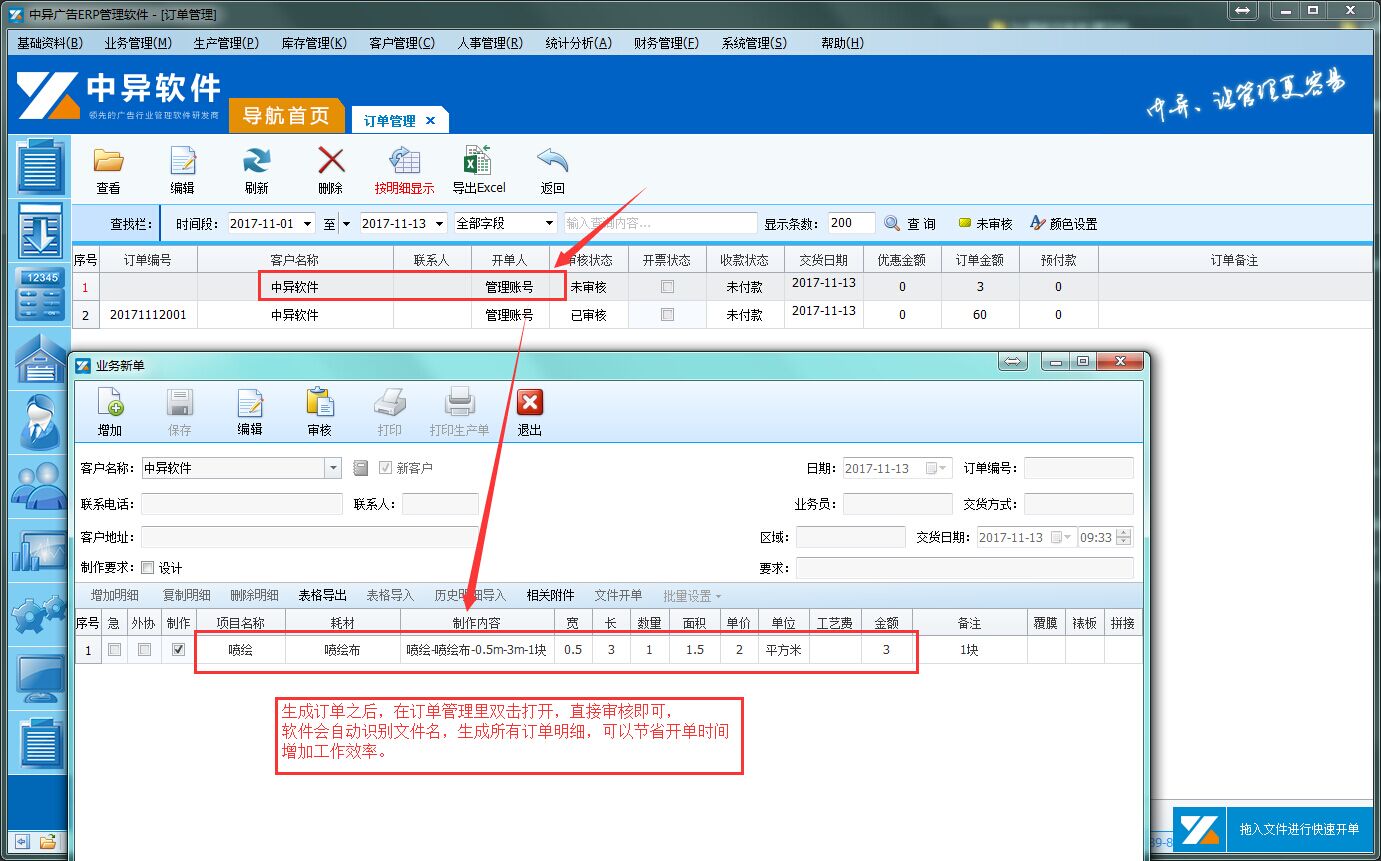
Task: Check 急 checkbox in detail row 1
Action: tap(114, 650)
